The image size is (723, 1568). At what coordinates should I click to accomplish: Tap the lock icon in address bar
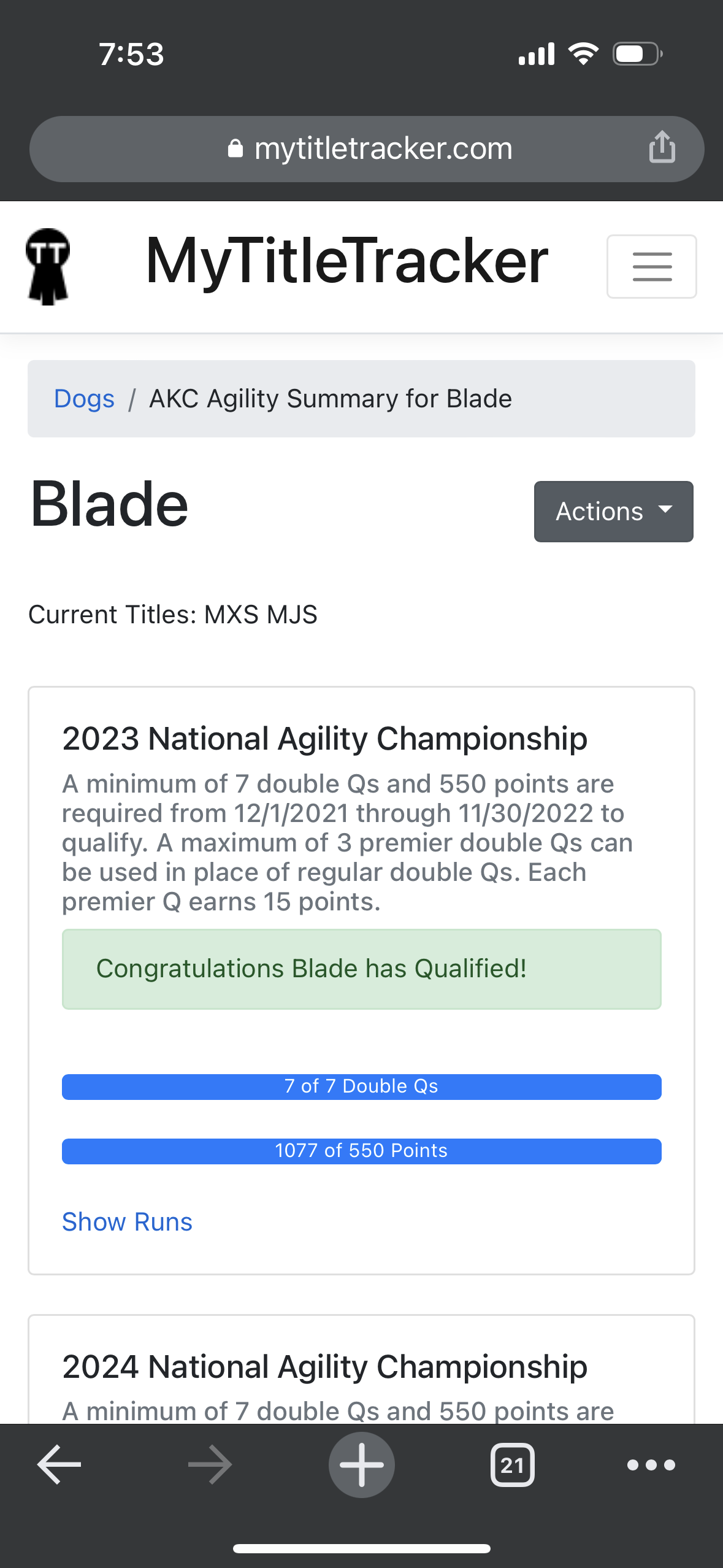coord(235,148)
